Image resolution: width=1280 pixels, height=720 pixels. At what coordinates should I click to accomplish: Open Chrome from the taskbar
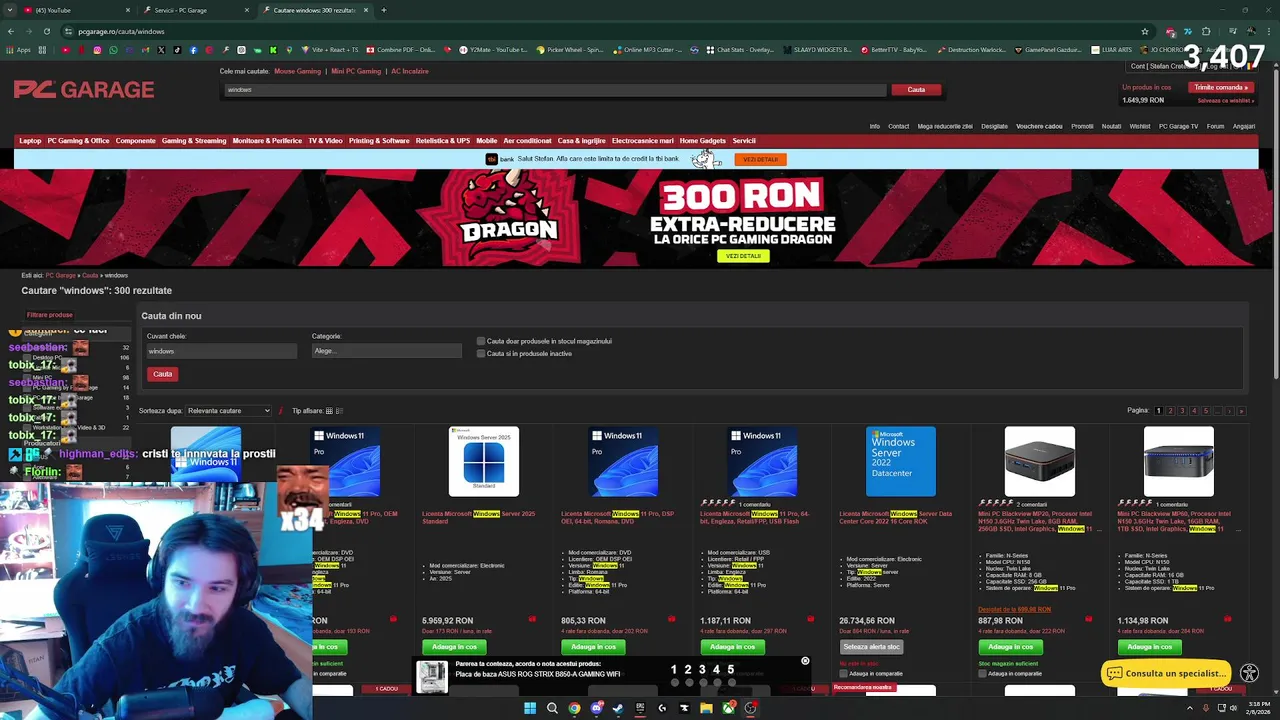tap(574, 708)
